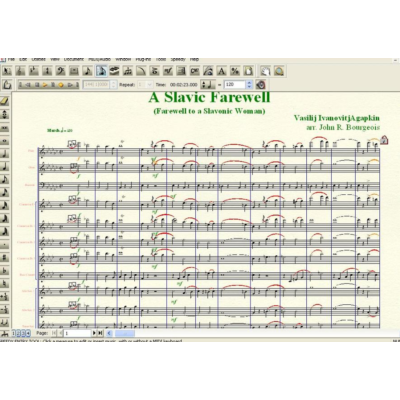Open the MIDI/Audio menu
This screenshot has height=400, width=400.
click(99, 60)
